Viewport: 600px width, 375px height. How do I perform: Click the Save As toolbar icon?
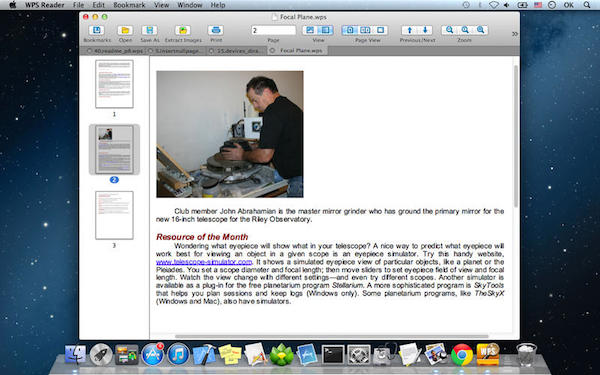tap(149, 30)
